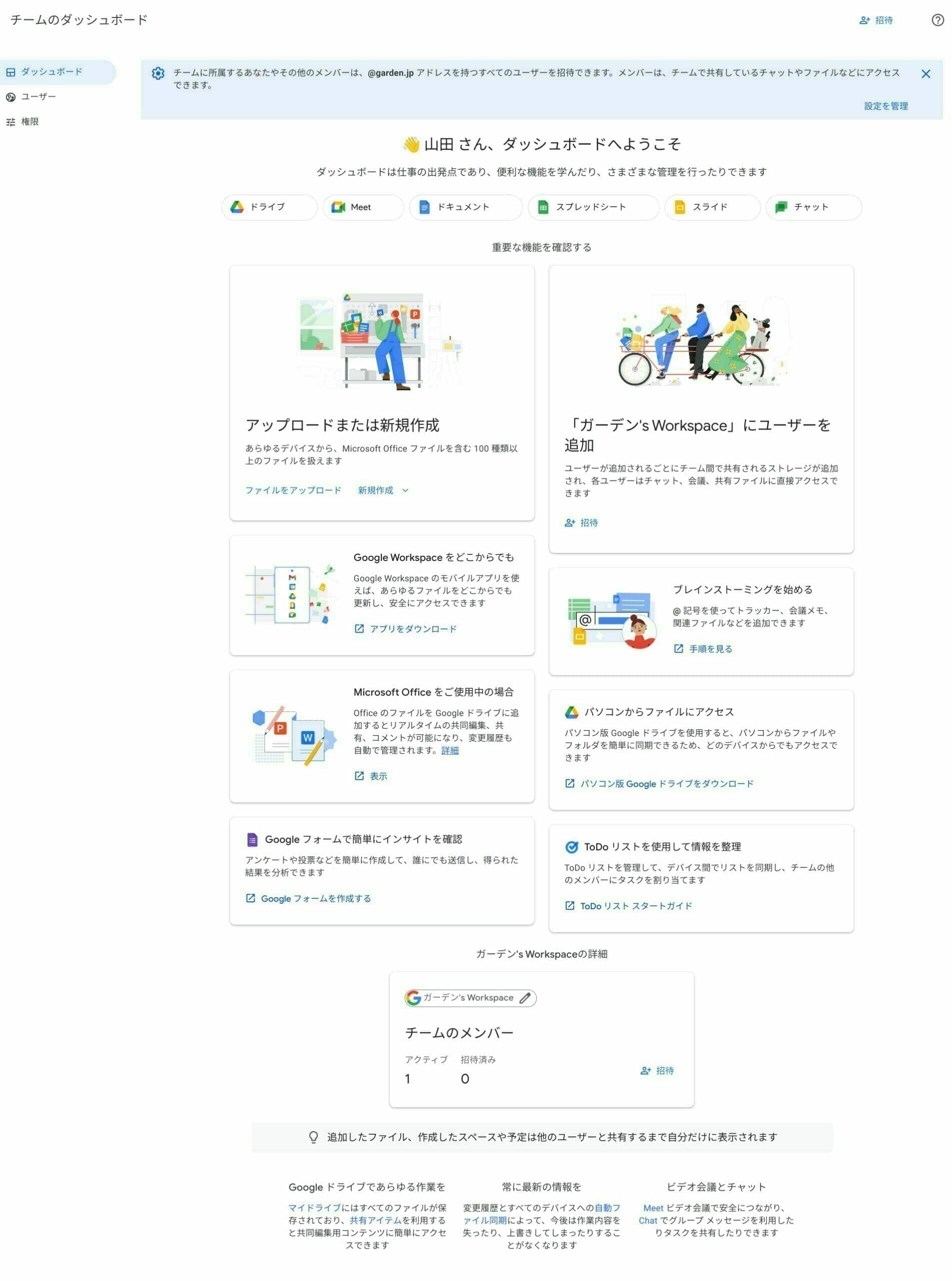Click the ガーデン's Workspace name chip
Viewport: 952px width, 1281px height.
coord(470,998)
